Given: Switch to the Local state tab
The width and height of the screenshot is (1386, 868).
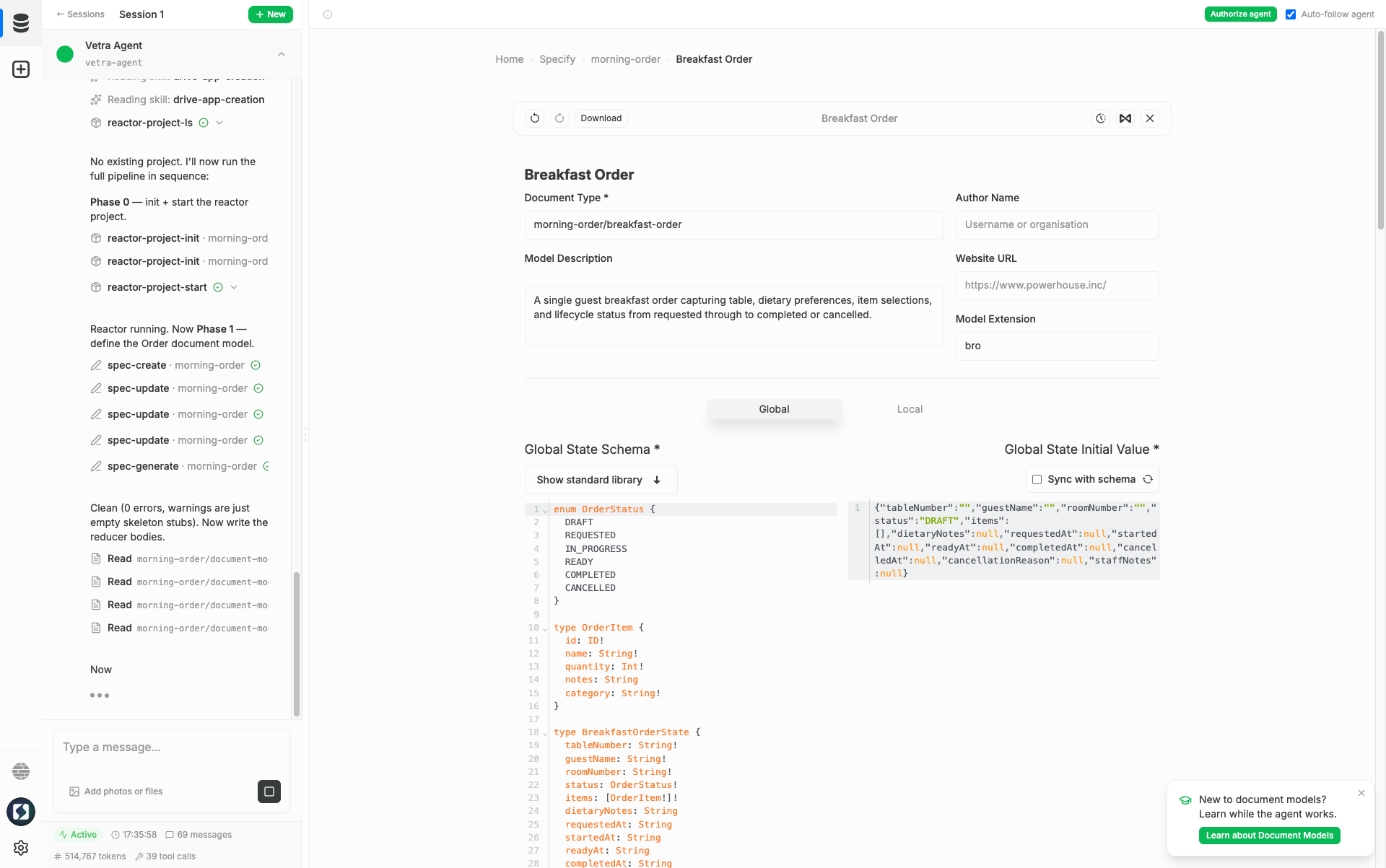Looking at the screenshot, I should point(910,409).
